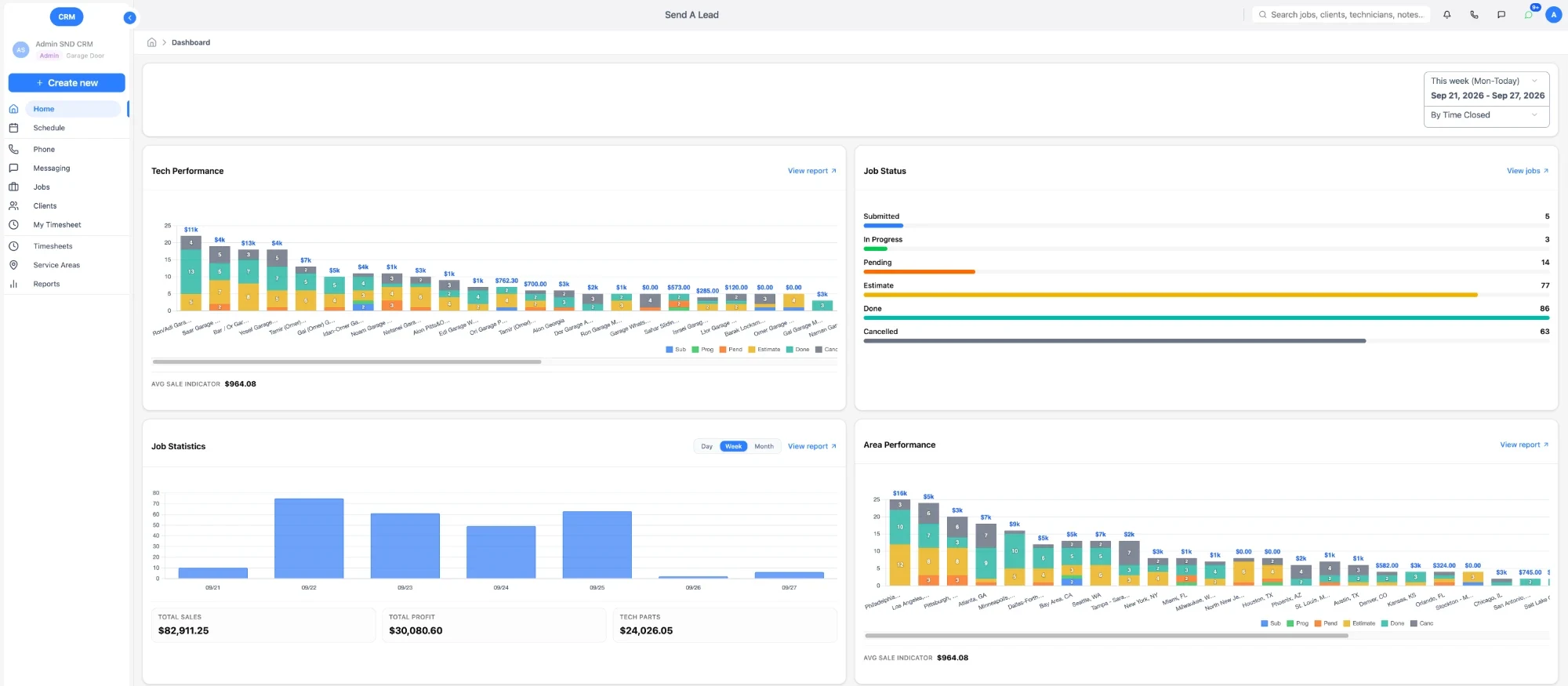The width and height of the screenshot is (1568, 686).
Task: Open the user avatar A menu
Action: tap(1553, 15)
